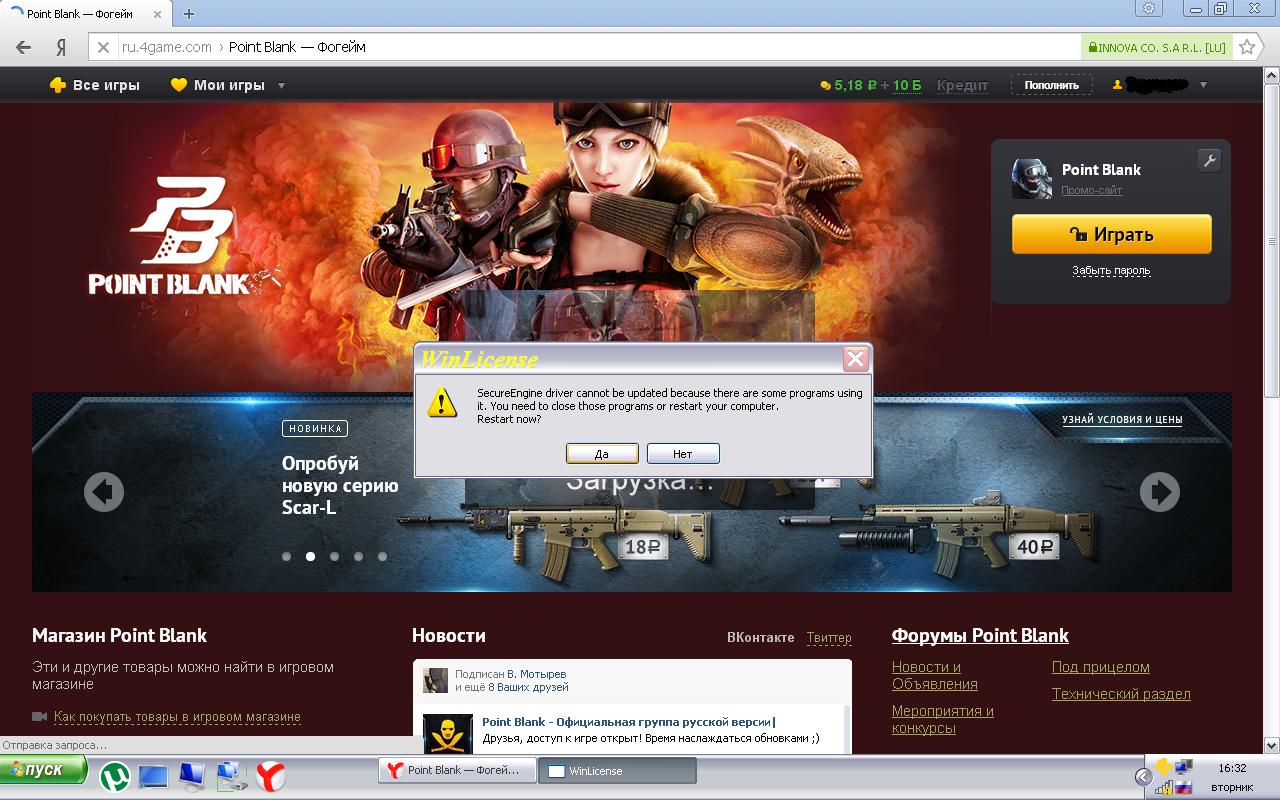Click Нет in the WinLicense dialog
Viewport: 1280px width, 800px height.
[683, 454]
